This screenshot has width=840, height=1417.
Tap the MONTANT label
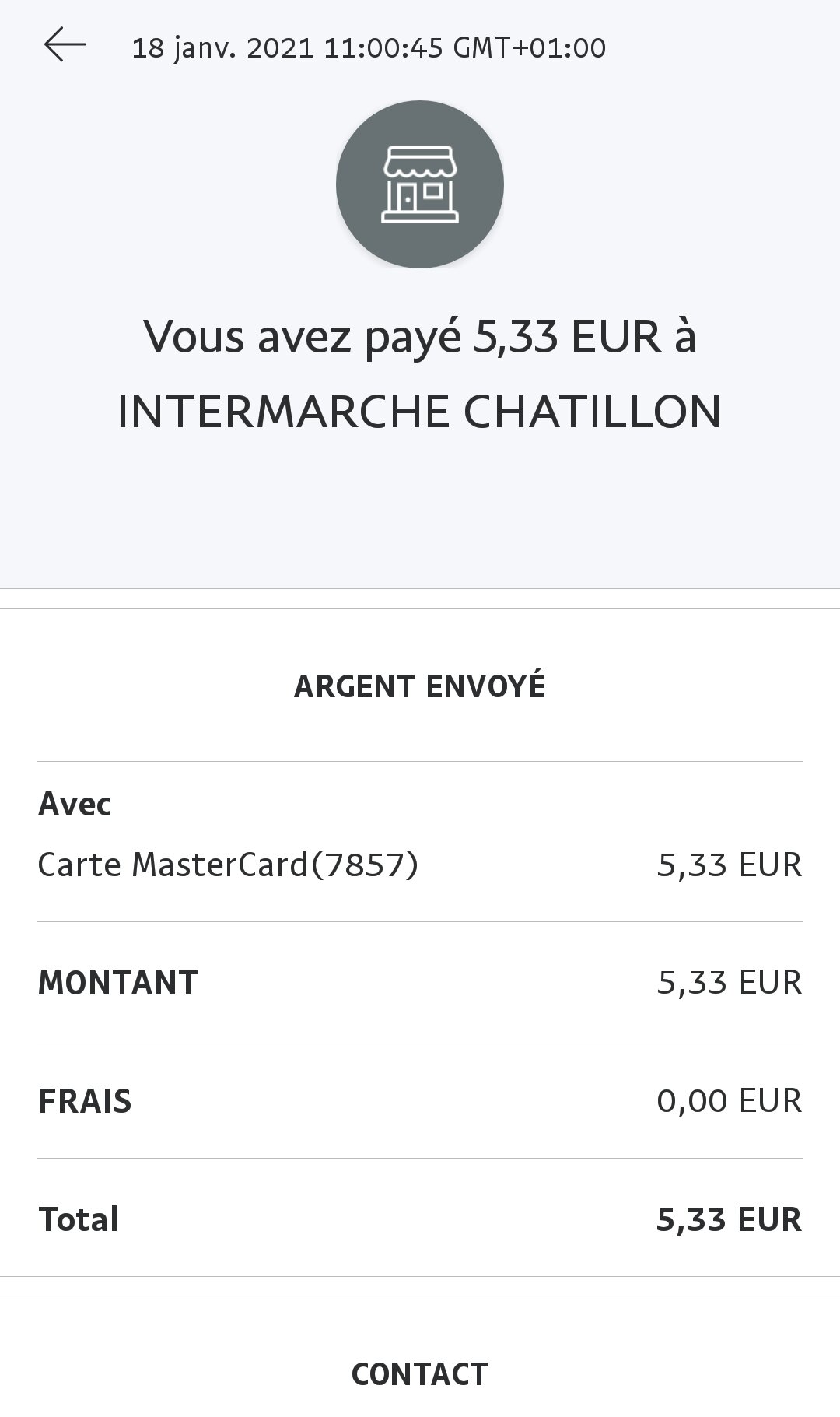[118, 983]
